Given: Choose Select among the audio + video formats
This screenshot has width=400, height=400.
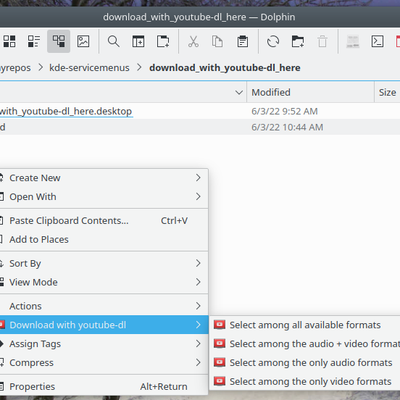Looking at the screenshot, I should [x=305, y=344].
